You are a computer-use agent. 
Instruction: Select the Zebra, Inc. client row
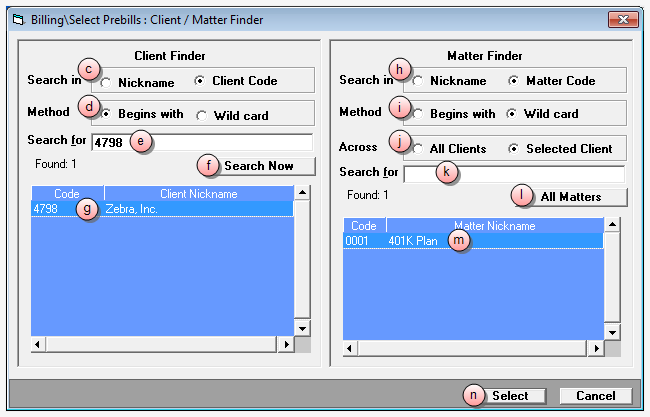(160, 209)
